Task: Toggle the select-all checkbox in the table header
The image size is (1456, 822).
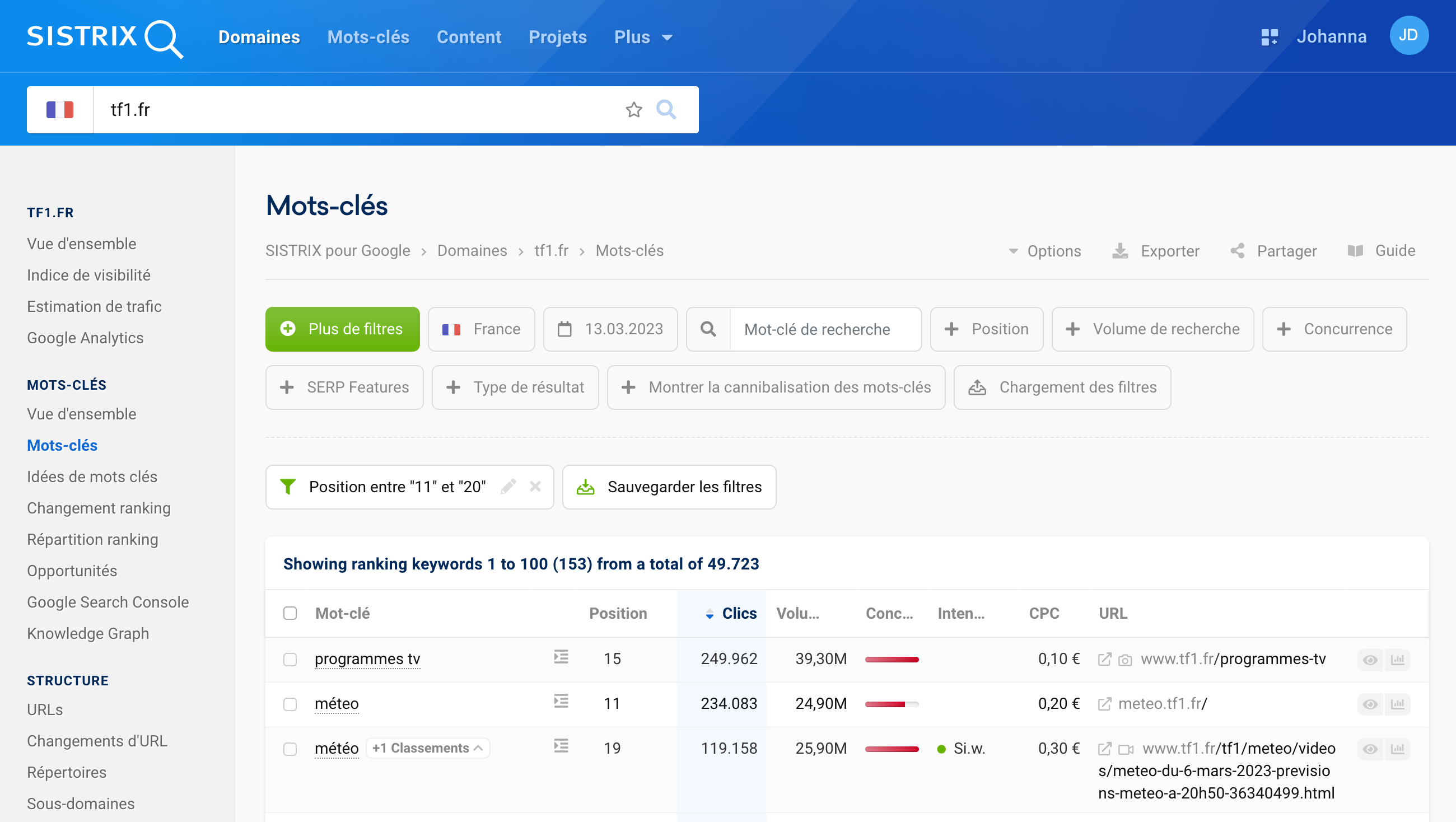Action: [290, 613]
